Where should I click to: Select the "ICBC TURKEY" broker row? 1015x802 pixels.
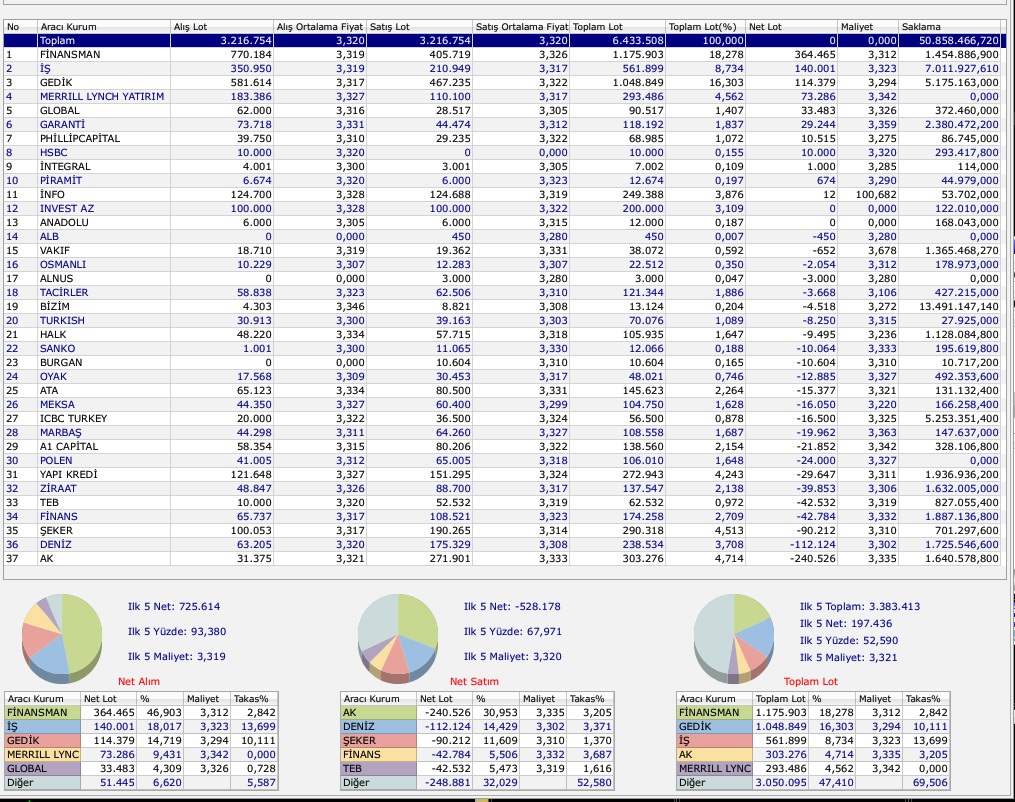tap(502, 419)
